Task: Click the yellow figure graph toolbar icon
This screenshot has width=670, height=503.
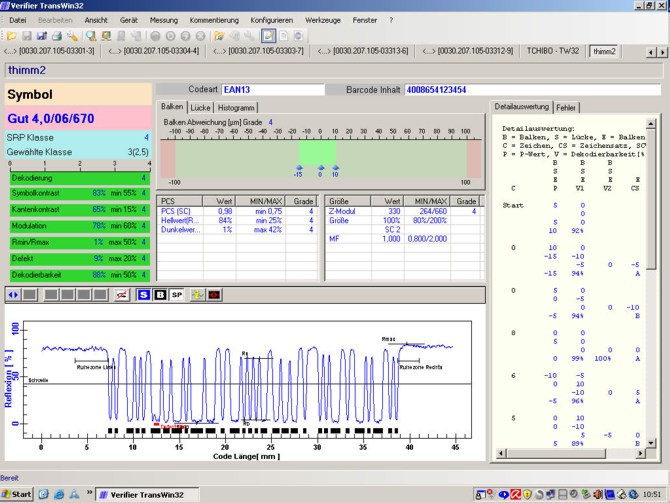Action: point(197,295)
